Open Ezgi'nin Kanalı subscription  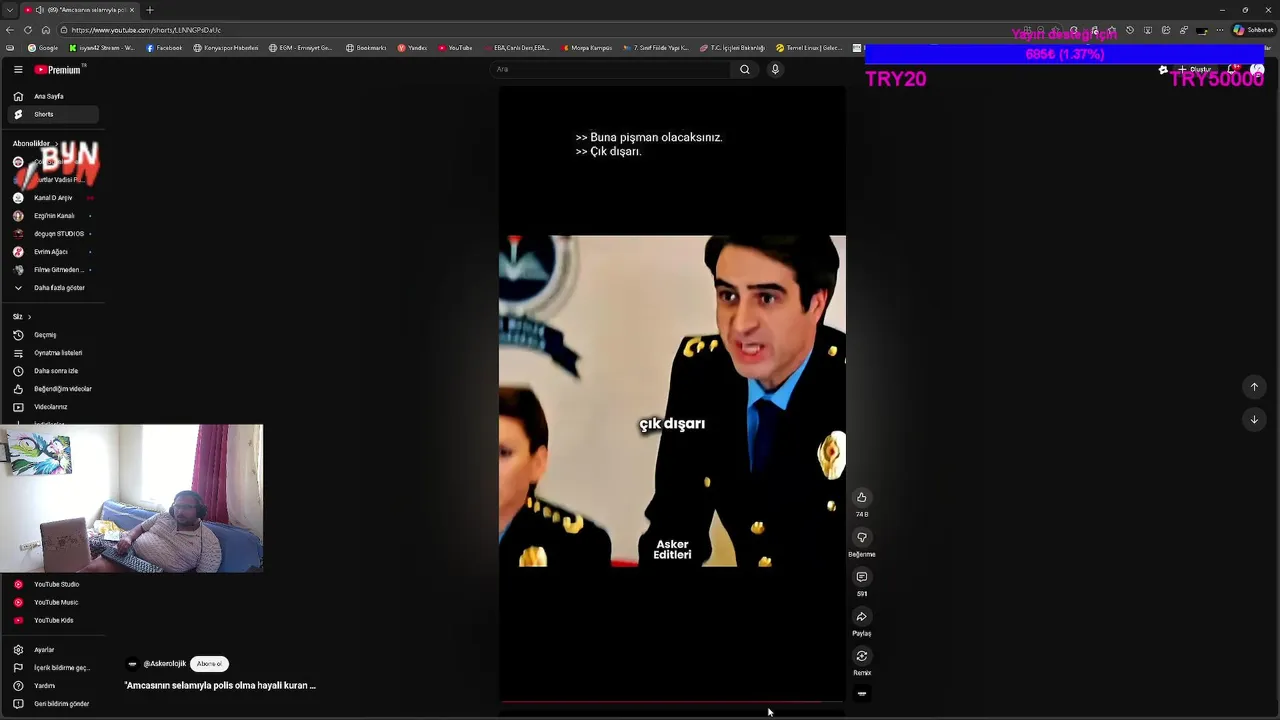(52, 216)
